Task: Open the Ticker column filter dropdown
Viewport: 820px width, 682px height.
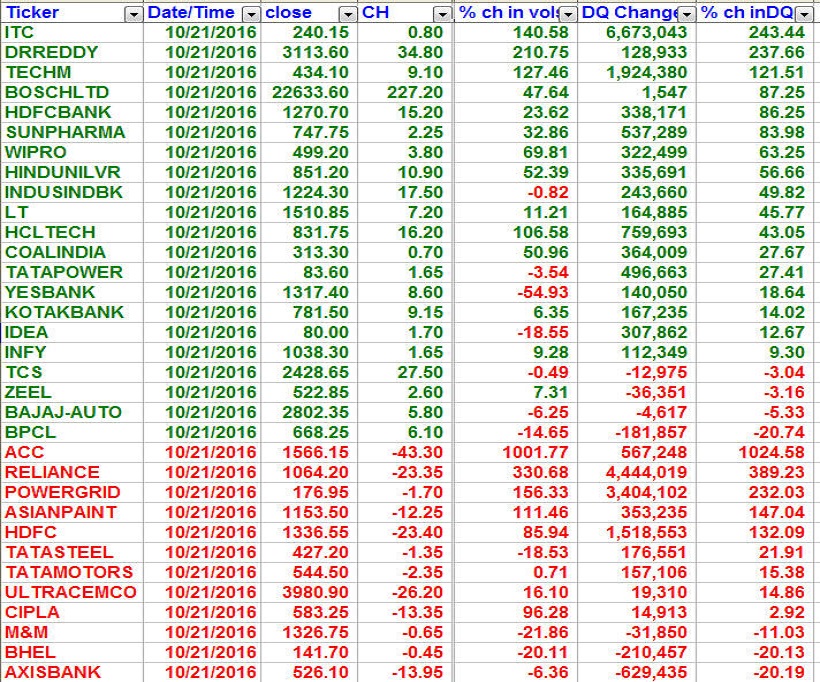Action: coord(133,14)
